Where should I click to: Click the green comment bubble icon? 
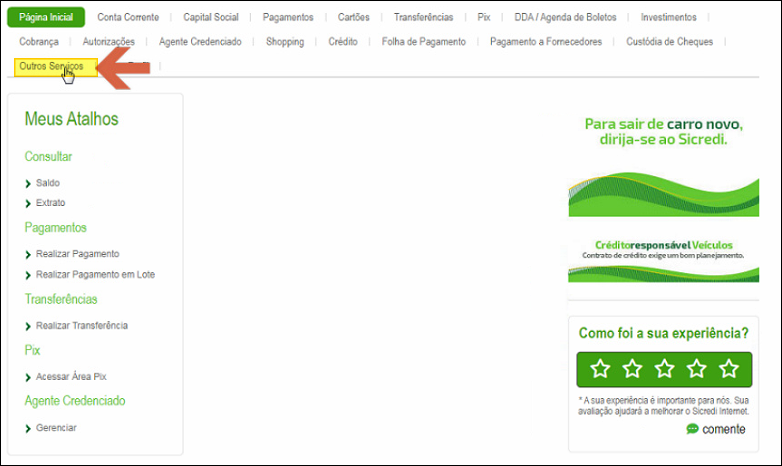pos(692,429)
